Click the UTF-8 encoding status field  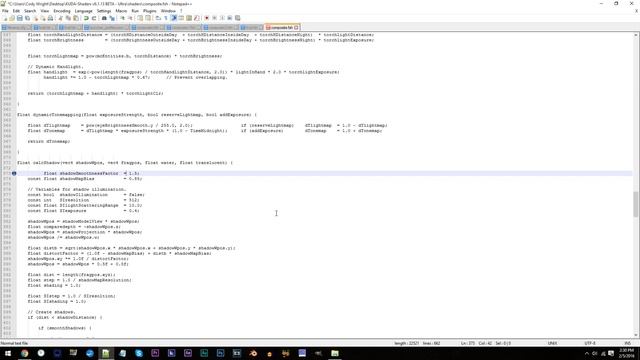click(590, 343)
